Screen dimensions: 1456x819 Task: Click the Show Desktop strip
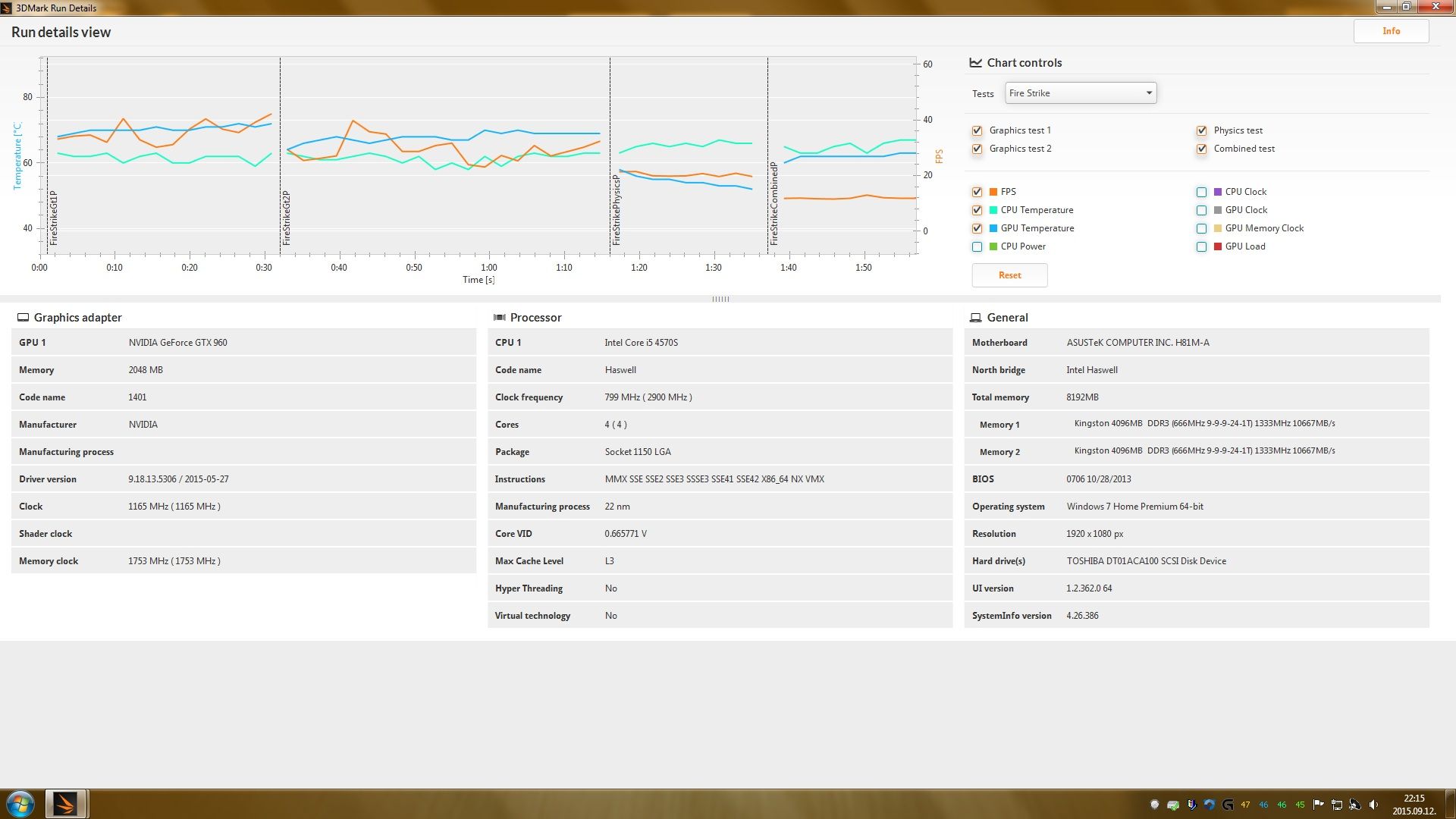[x=1450, y=804]
